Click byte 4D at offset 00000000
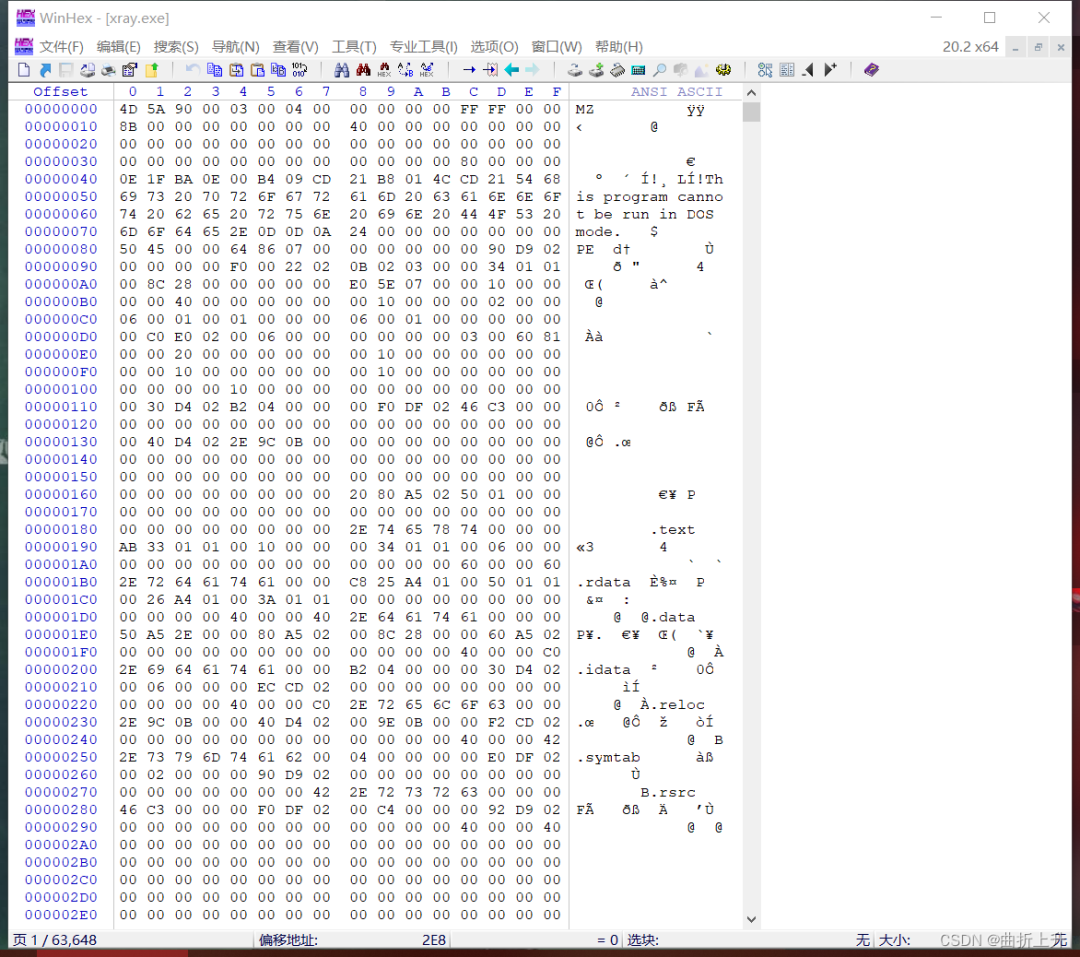Screen dimensions: 1080x957 pyautogui.click(x=128, y=109)
